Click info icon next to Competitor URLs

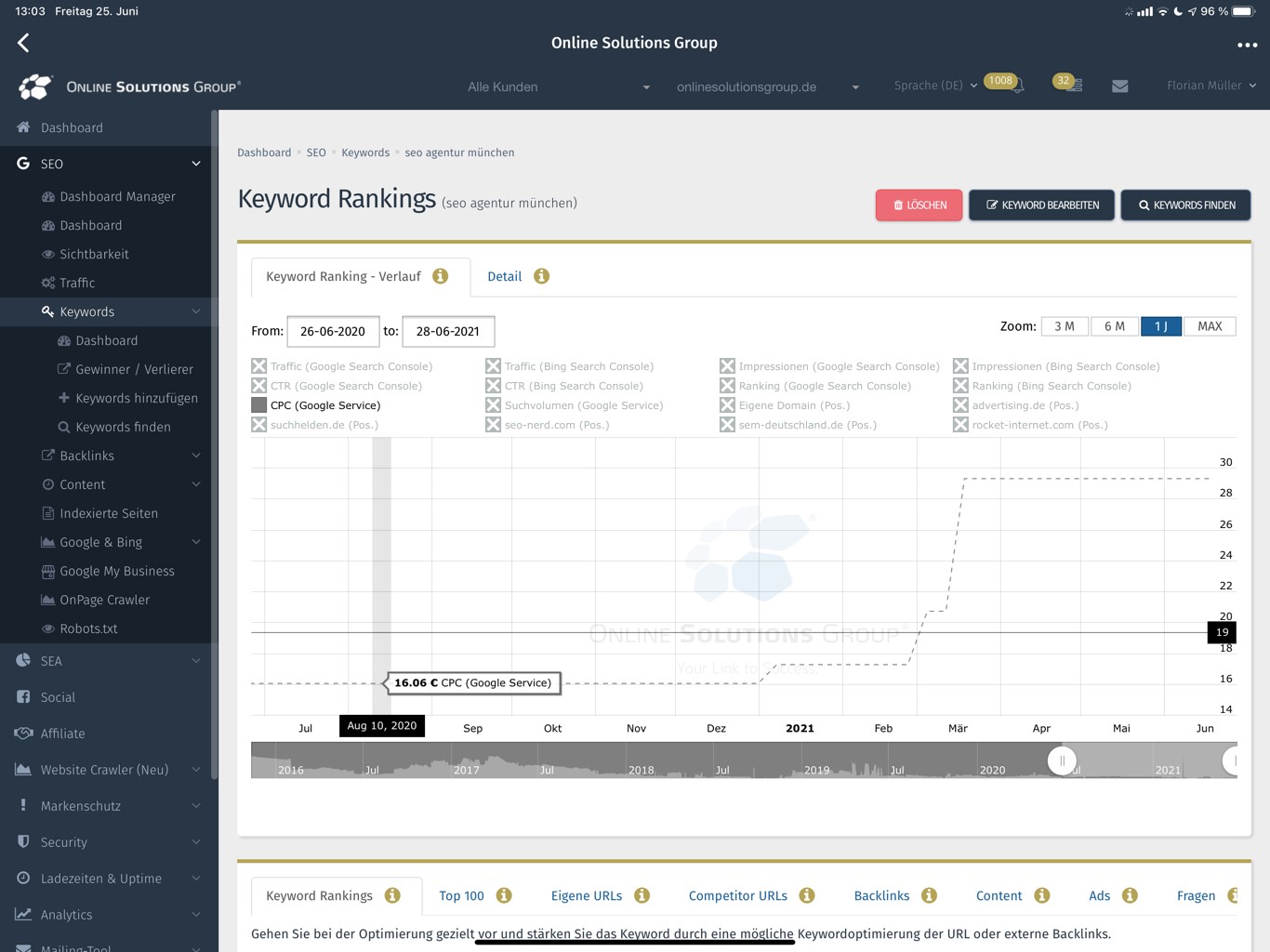pyautogui.click(x=807, y=895)
